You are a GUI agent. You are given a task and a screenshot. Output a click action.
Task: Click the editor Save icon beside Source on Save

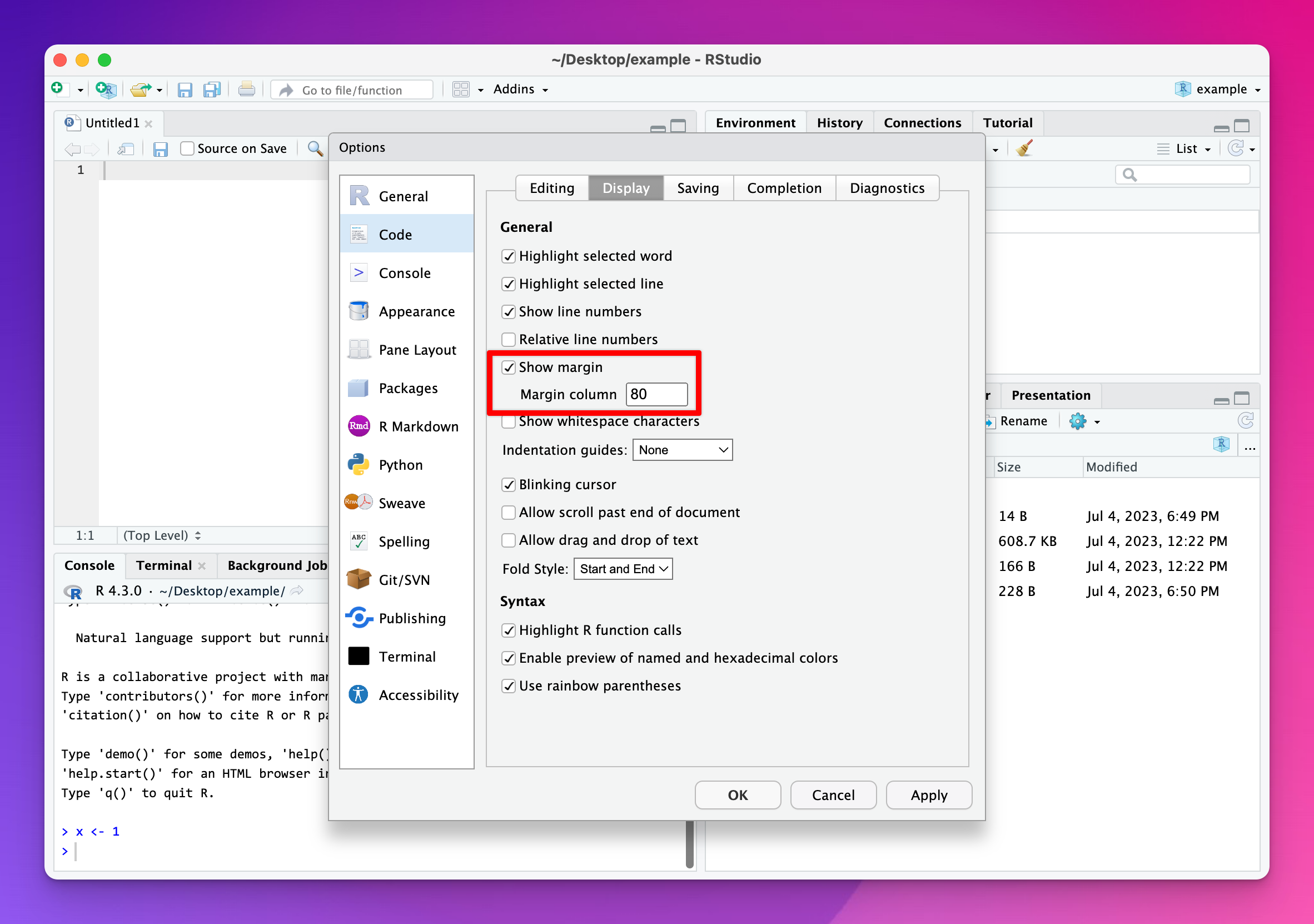[x=160, y=150]
